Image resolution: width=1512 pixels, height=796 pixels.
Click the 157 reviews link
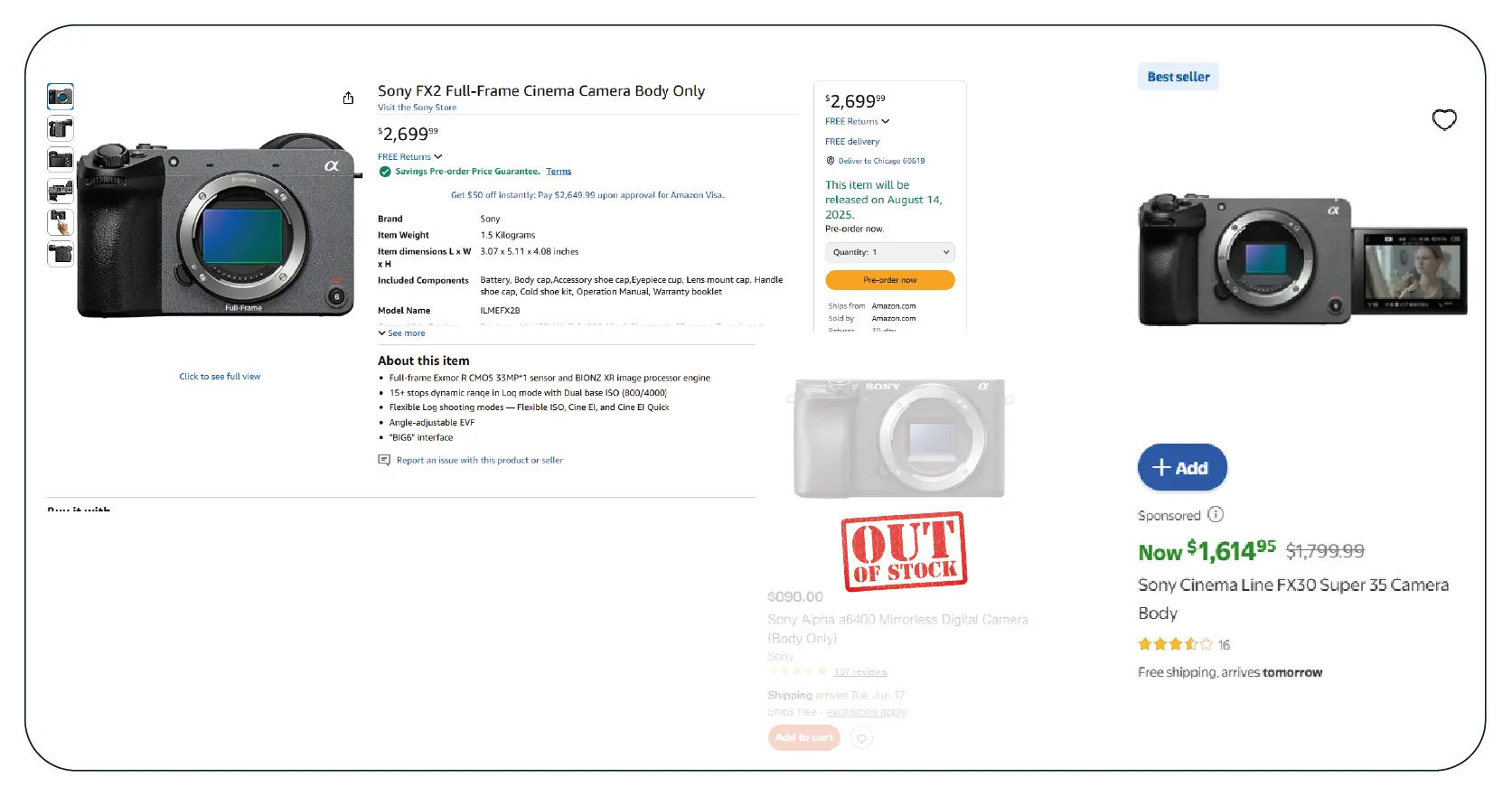tap(859, 672)
